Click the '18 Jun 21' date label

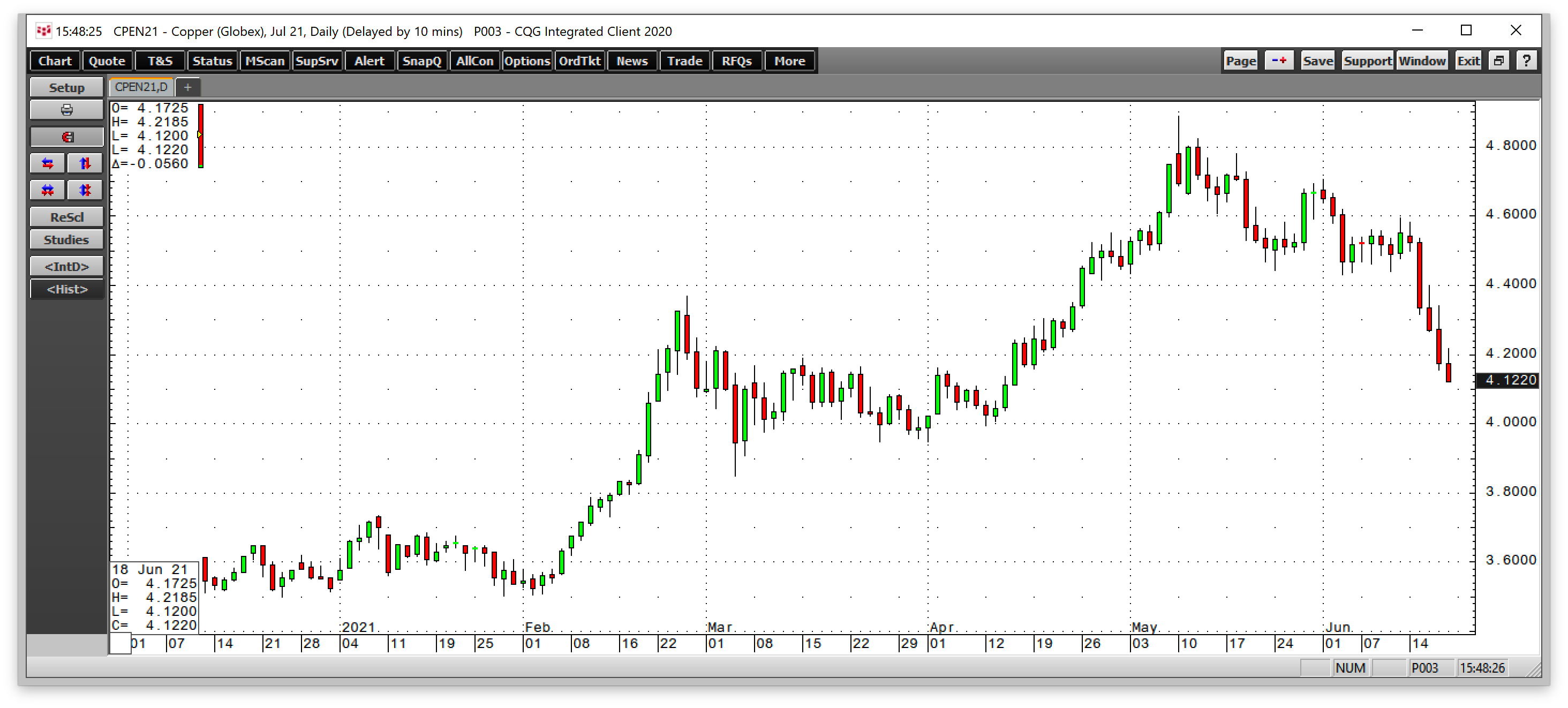point(150,570)
